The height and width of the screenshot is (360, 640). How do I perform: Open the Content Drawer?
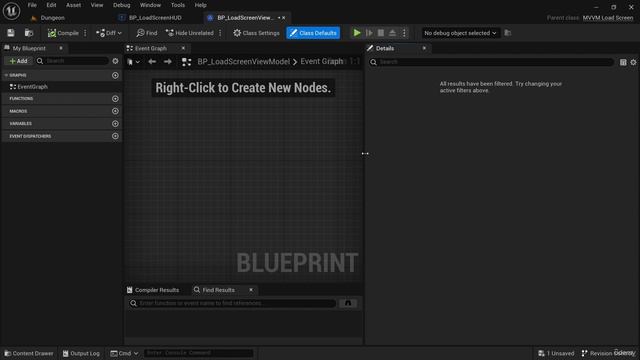pos(29,353)
